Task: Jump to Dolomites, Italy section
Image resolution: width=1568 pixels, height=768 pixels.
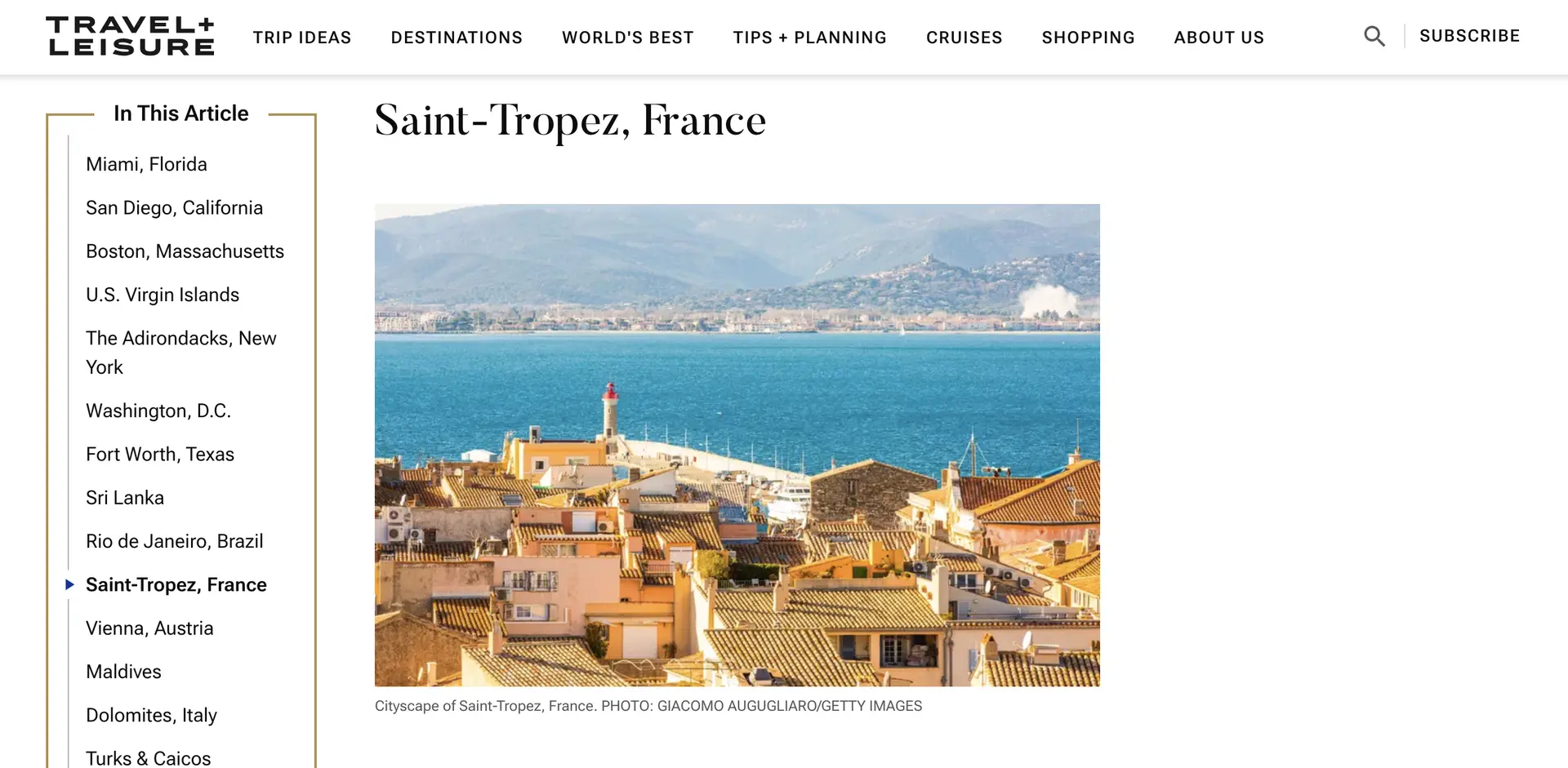Action: [x=151, y=715]
